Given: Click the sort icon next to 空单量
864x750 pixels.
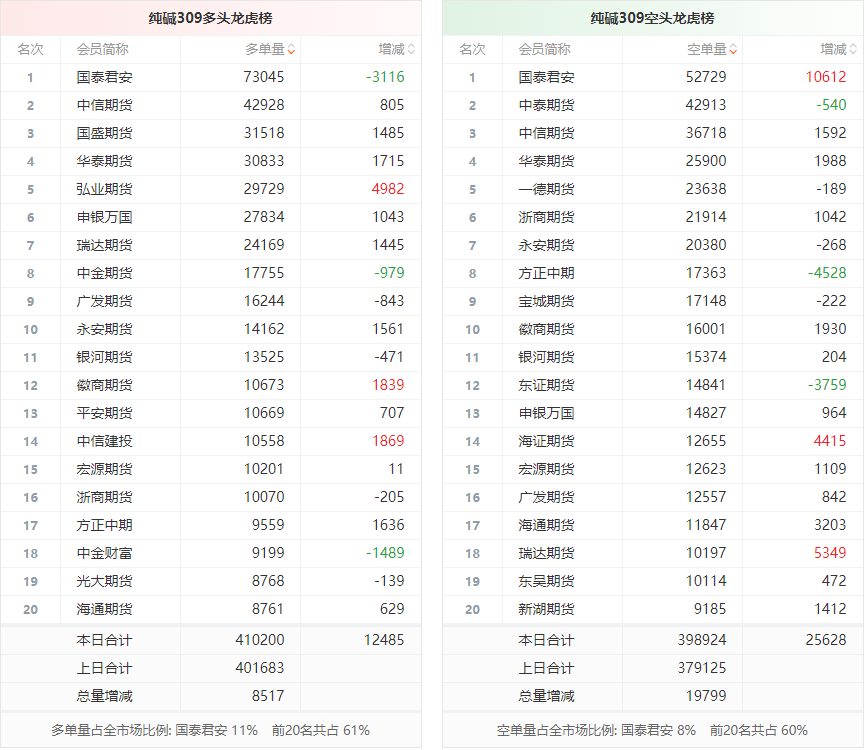Looking at the screenshot, I should click(x=733, y=49).
